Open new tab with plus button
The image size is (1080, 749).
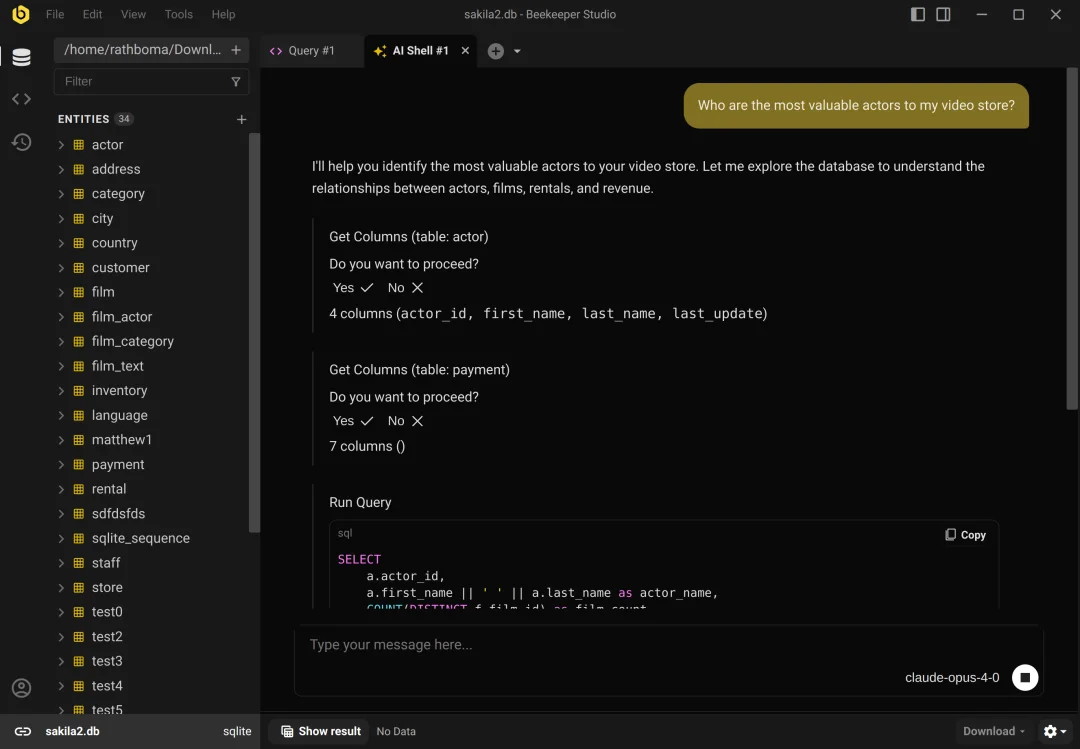tap(495, 51)
